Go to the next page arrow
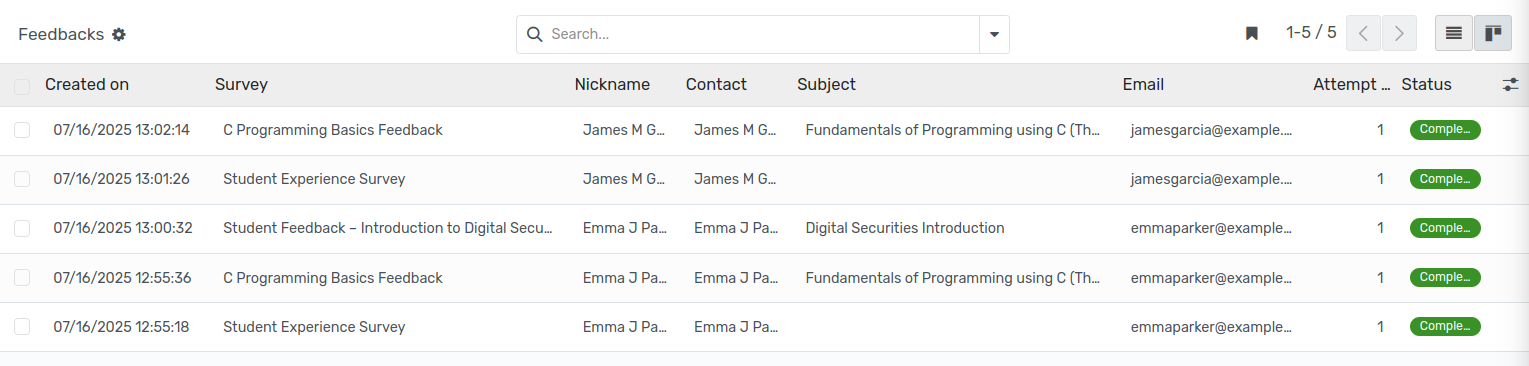The width and height of the screenshot is (1529, 366). click(1399, 33)
